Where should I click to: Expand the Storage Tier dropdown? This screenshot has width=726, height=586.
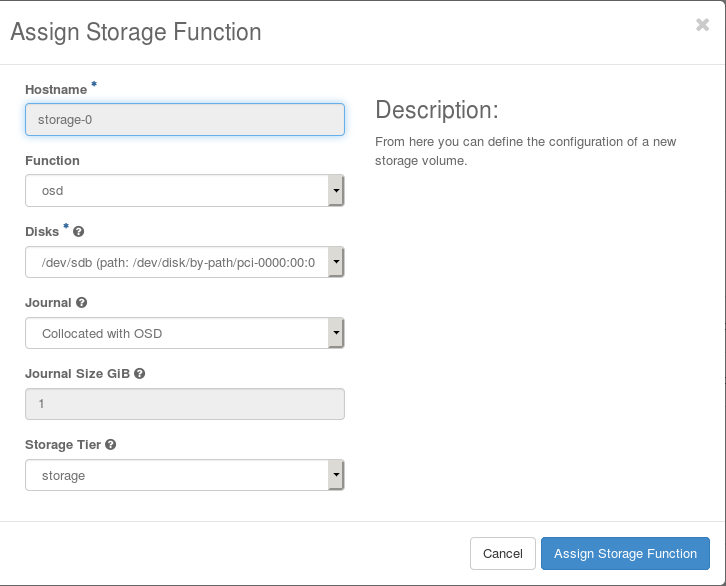point(184,475)
